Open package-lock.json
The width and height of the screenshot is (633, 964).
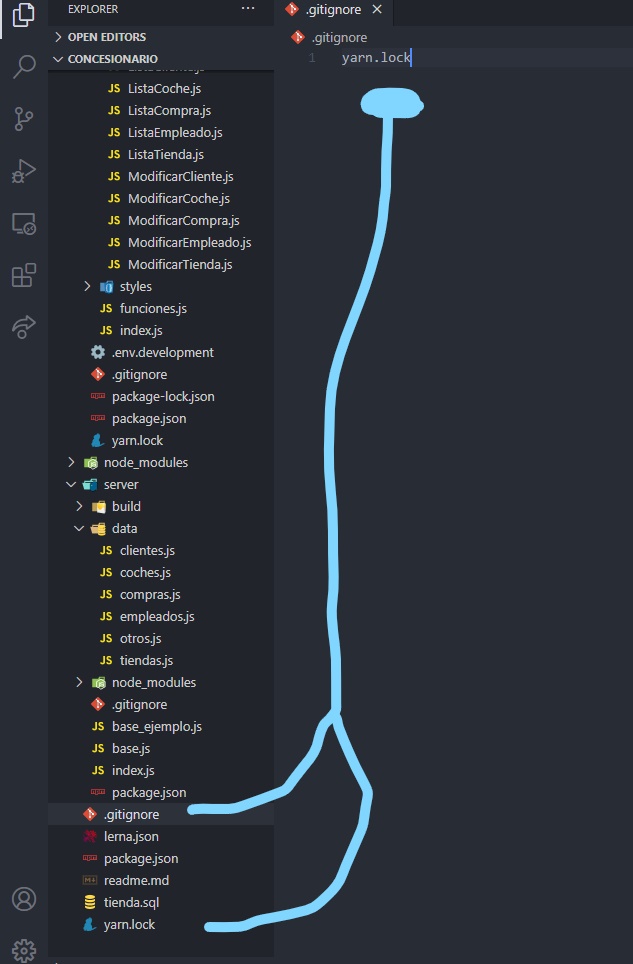click(x=163, y=397)
